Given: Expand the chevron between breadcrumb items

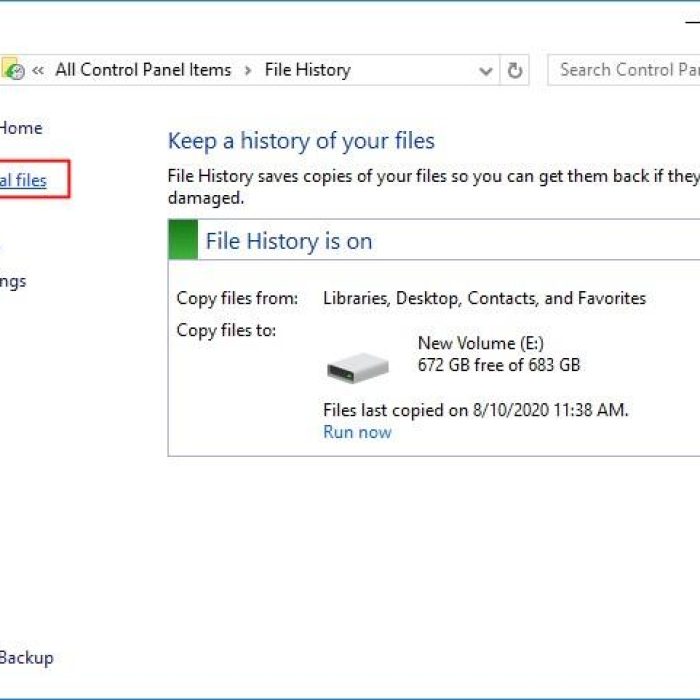Looking at the screenshot, I should pos(248,70).
